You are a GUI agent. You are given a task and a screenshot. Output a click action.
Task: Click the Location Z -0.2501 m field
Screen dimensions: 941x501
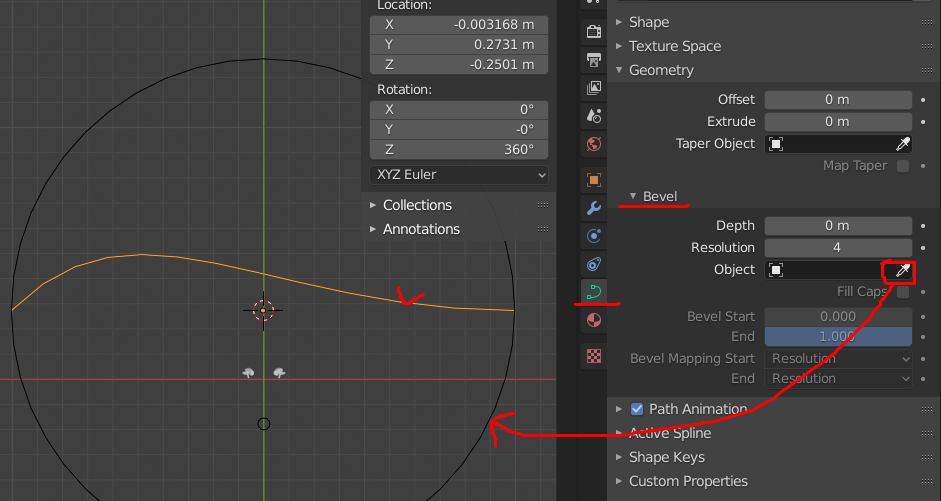coord(459,64)
